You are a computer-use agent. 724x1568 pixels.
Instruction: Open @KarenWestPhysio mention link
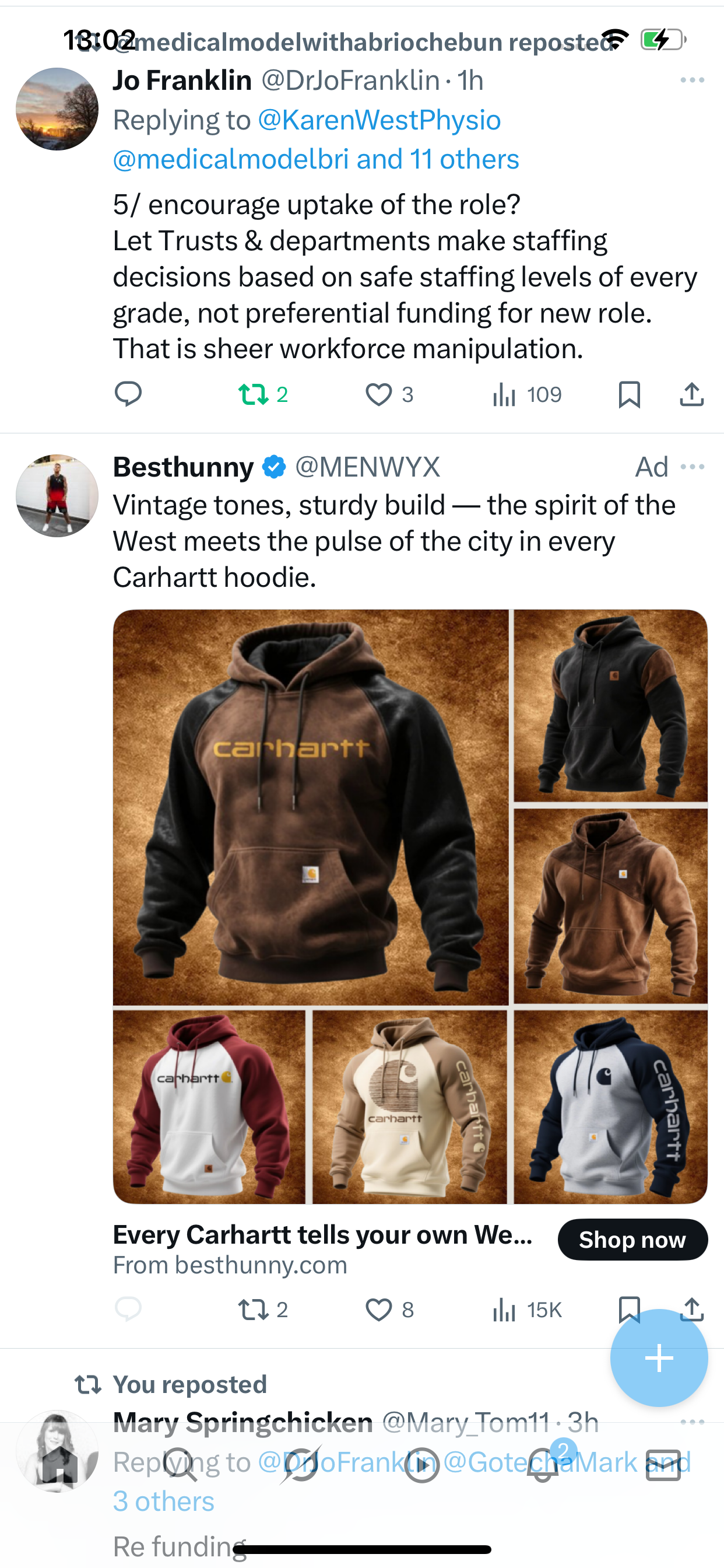pyautogui.click(x=379, y=120)
